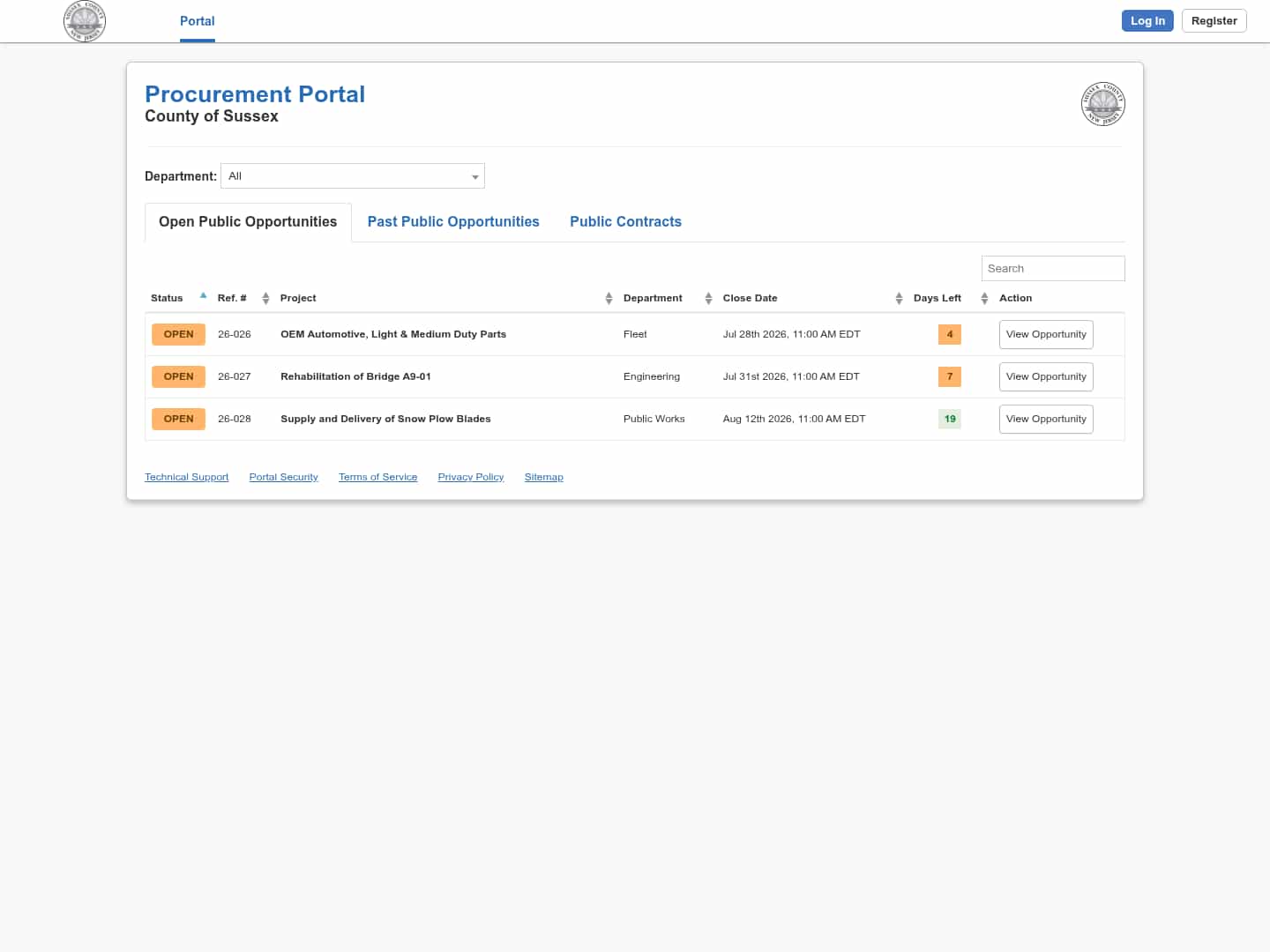Sort by Status column arrow
Image resolution: width=1270 pixels, height=952 pixels.
[x=203, y=296]
